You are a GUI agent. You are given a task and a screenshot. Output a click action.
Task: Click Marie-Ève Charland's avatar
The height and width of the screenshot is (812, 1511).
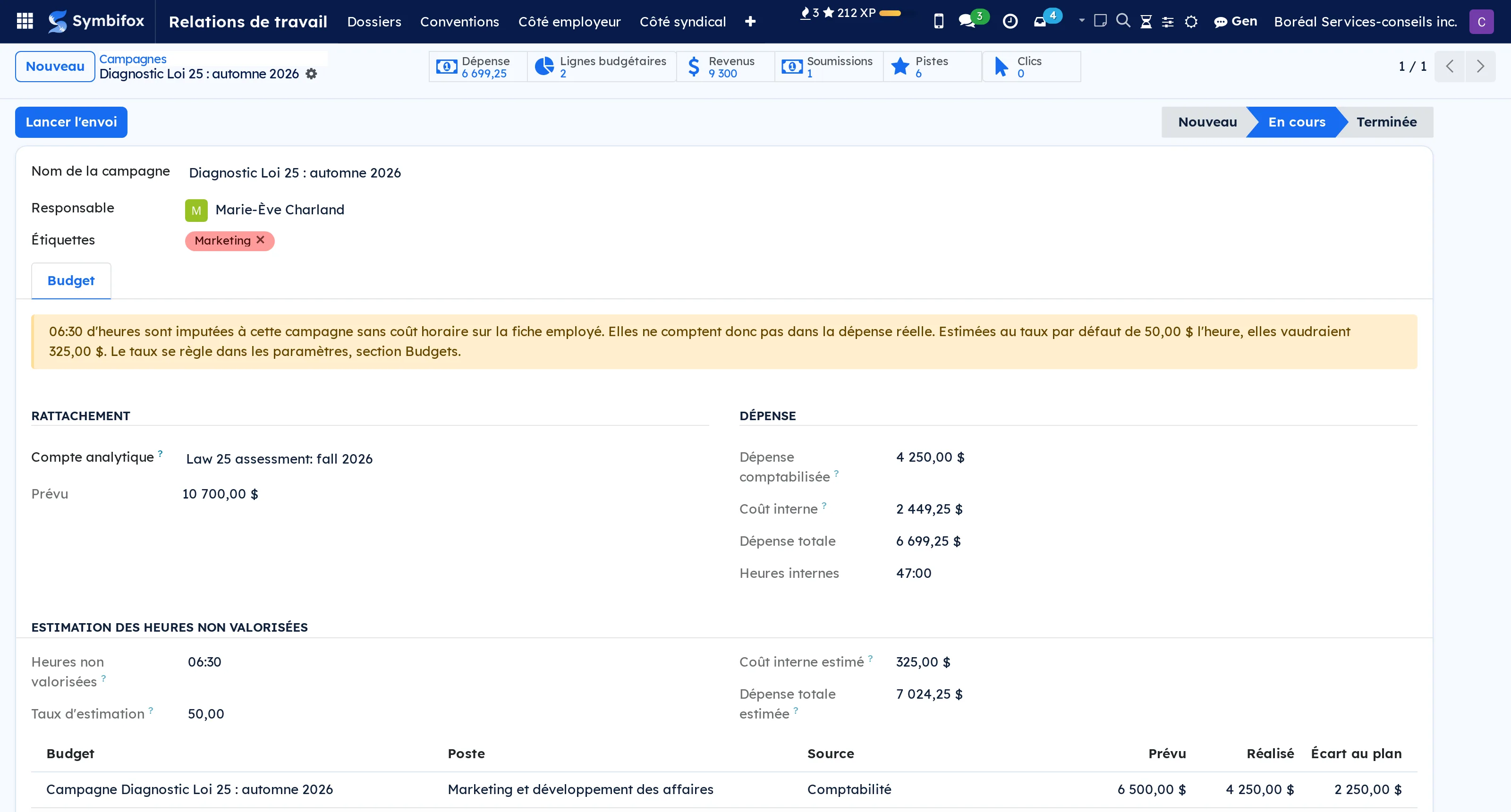coord(196,210)
